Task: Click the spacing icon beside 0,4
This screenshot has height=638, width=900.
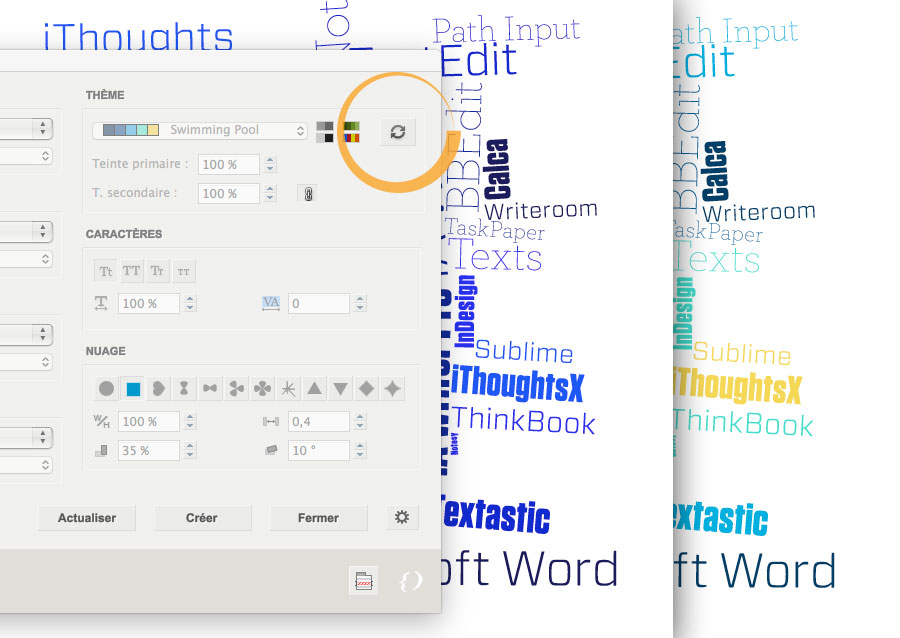Action: point(271,422)
